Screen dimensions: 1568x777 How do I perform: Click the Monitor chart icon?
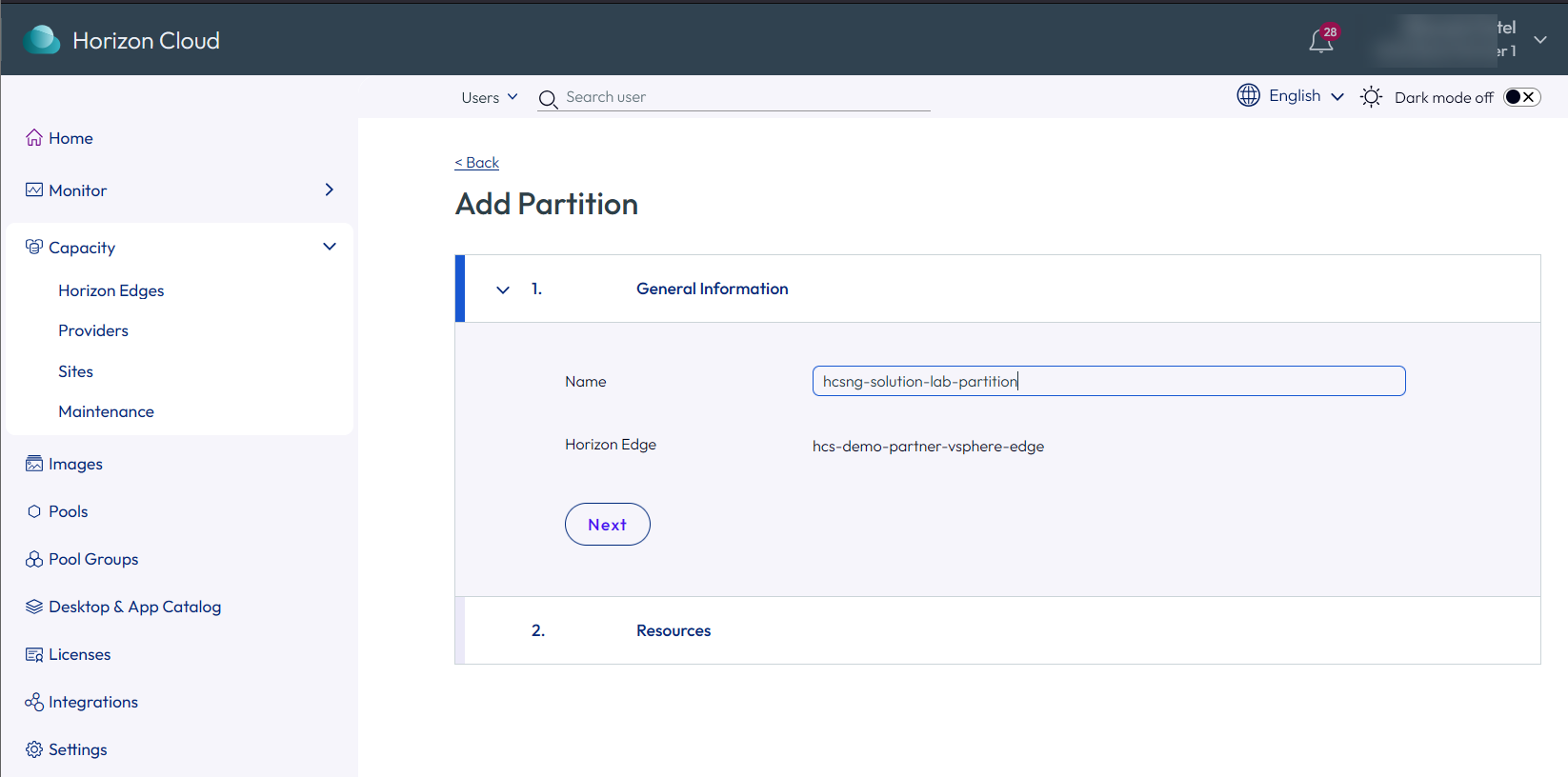(x=34, y=189)
